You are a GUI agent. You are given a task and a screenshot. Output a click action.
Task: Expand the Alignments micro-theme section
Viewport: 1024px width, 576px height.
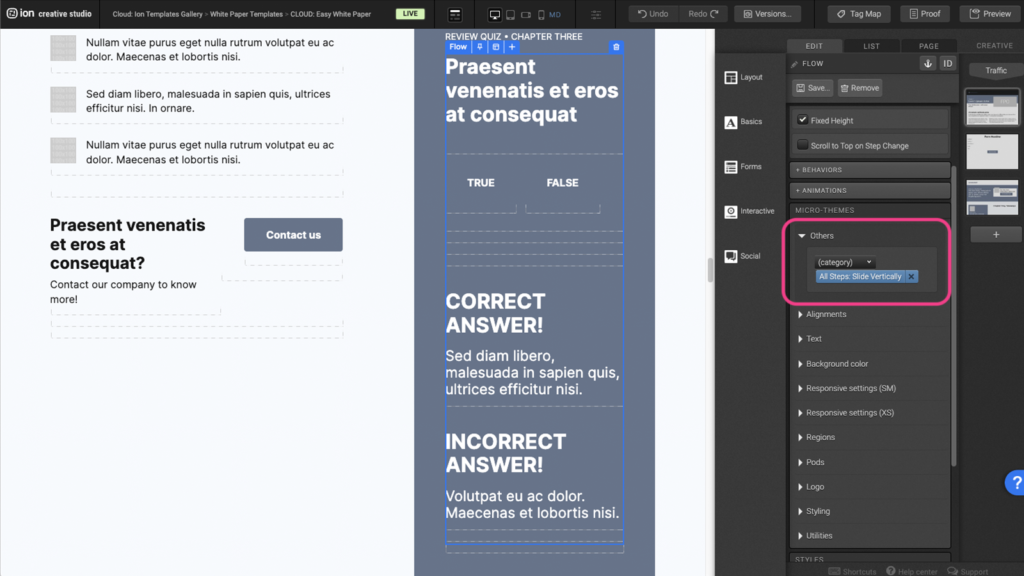click(x=826, y=314)
